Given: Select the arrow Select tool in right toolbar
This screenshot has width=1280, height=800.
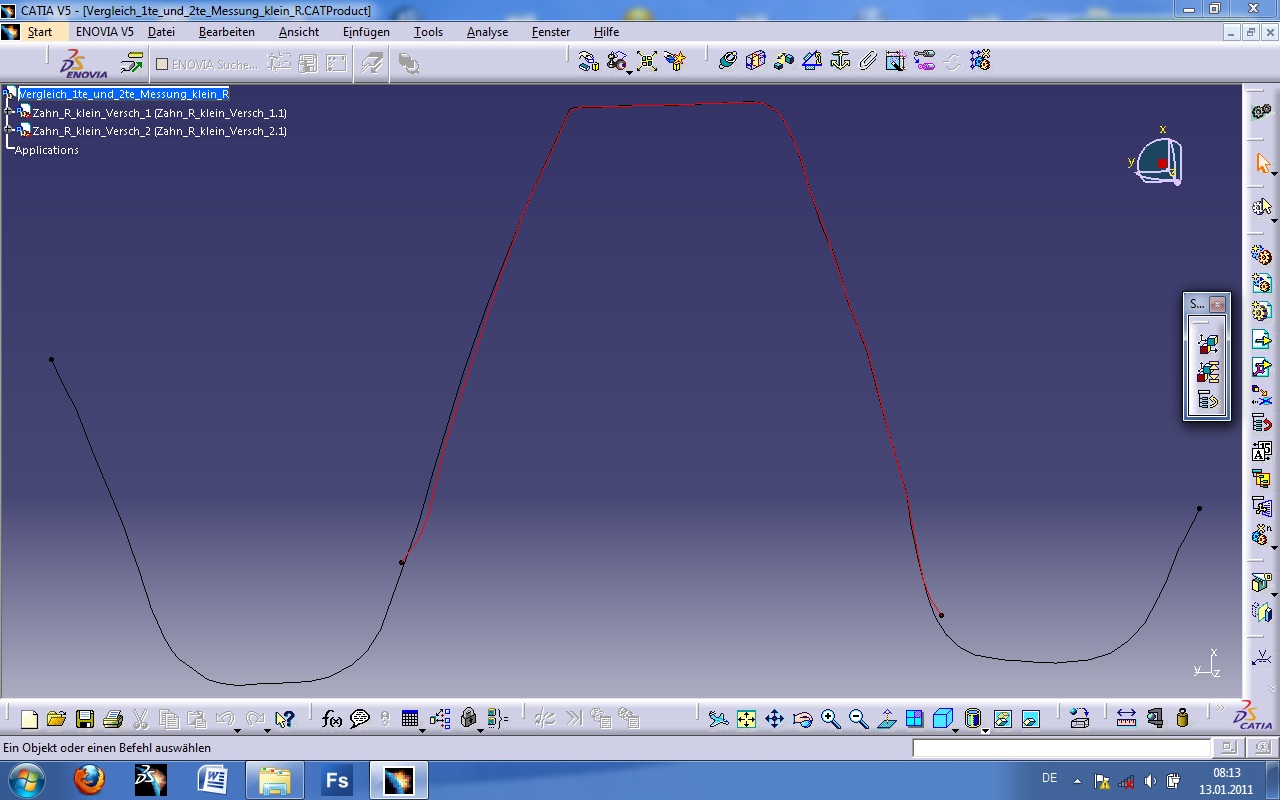Looking at the screenshot, I should tap(1262, 163).
